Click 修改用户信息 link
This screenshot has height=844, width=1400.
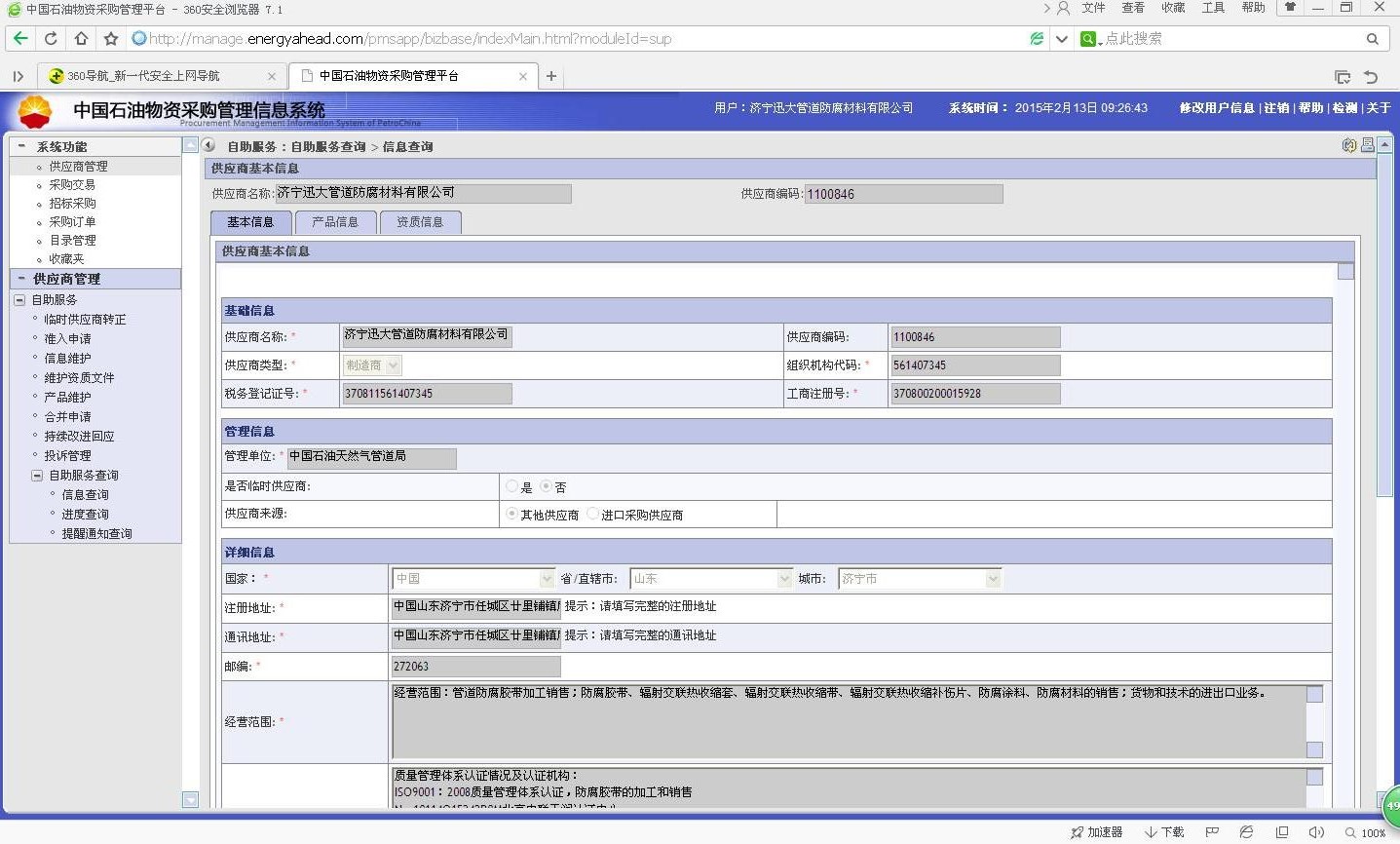click(1217, 108)
